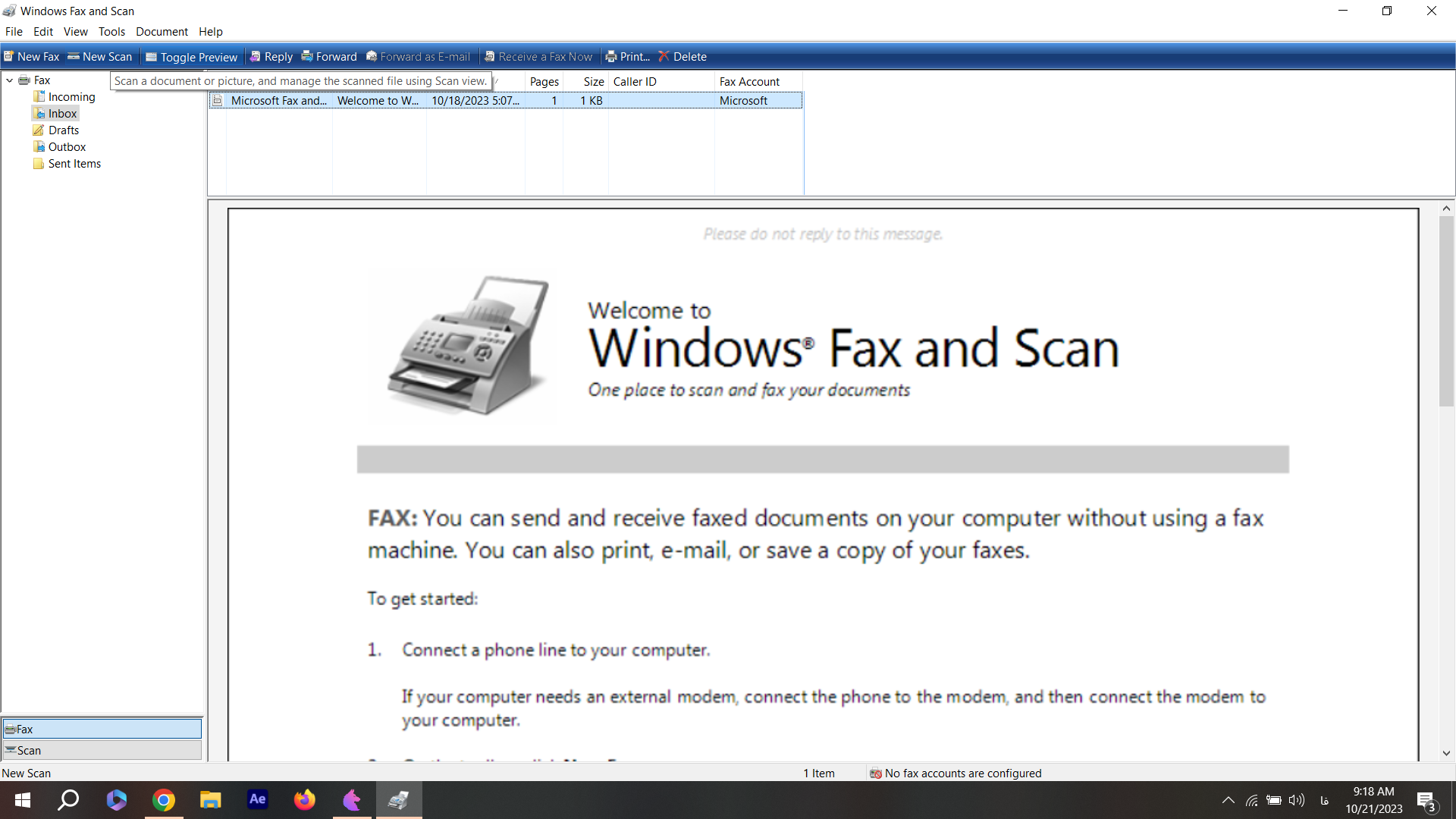Open the View menu
The width and height of the screenshot is (1456, 819).
click(x=75, y=32)
